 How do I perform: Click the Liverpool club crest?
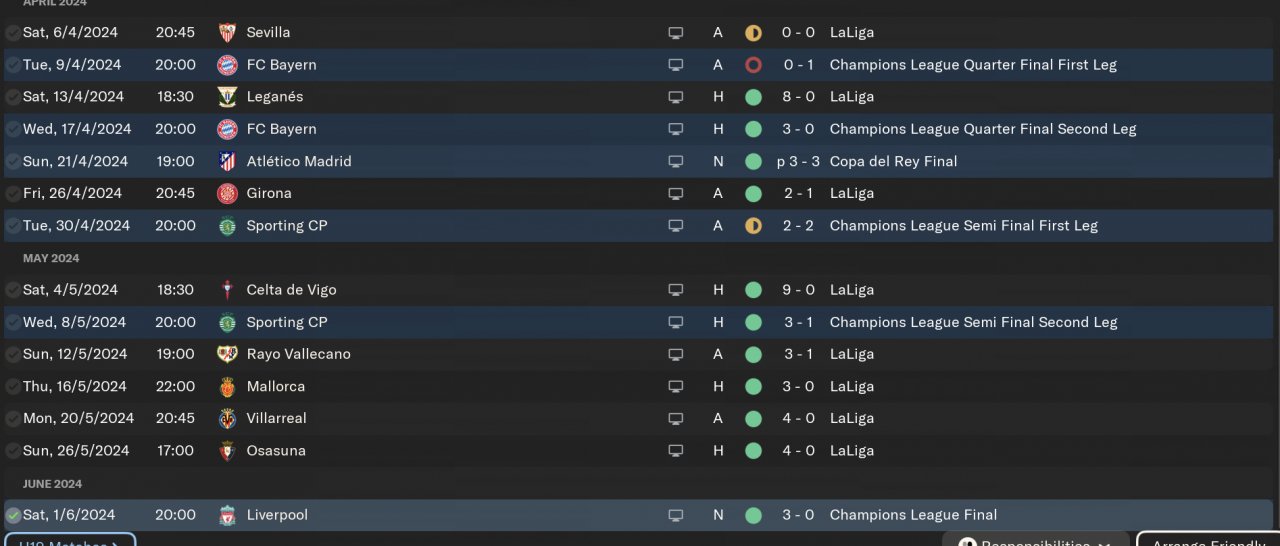pyautogui.click(x=227, y=515)
